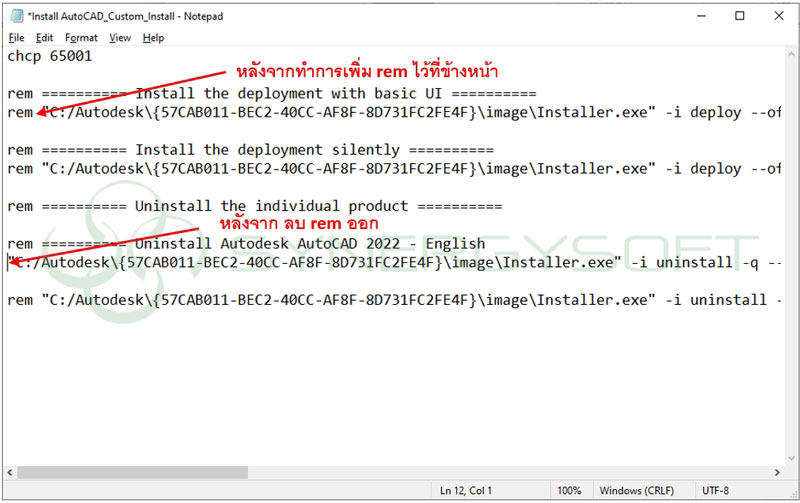Click 'Windows (CRLF)' status bar entry

[x=637, y=491]
